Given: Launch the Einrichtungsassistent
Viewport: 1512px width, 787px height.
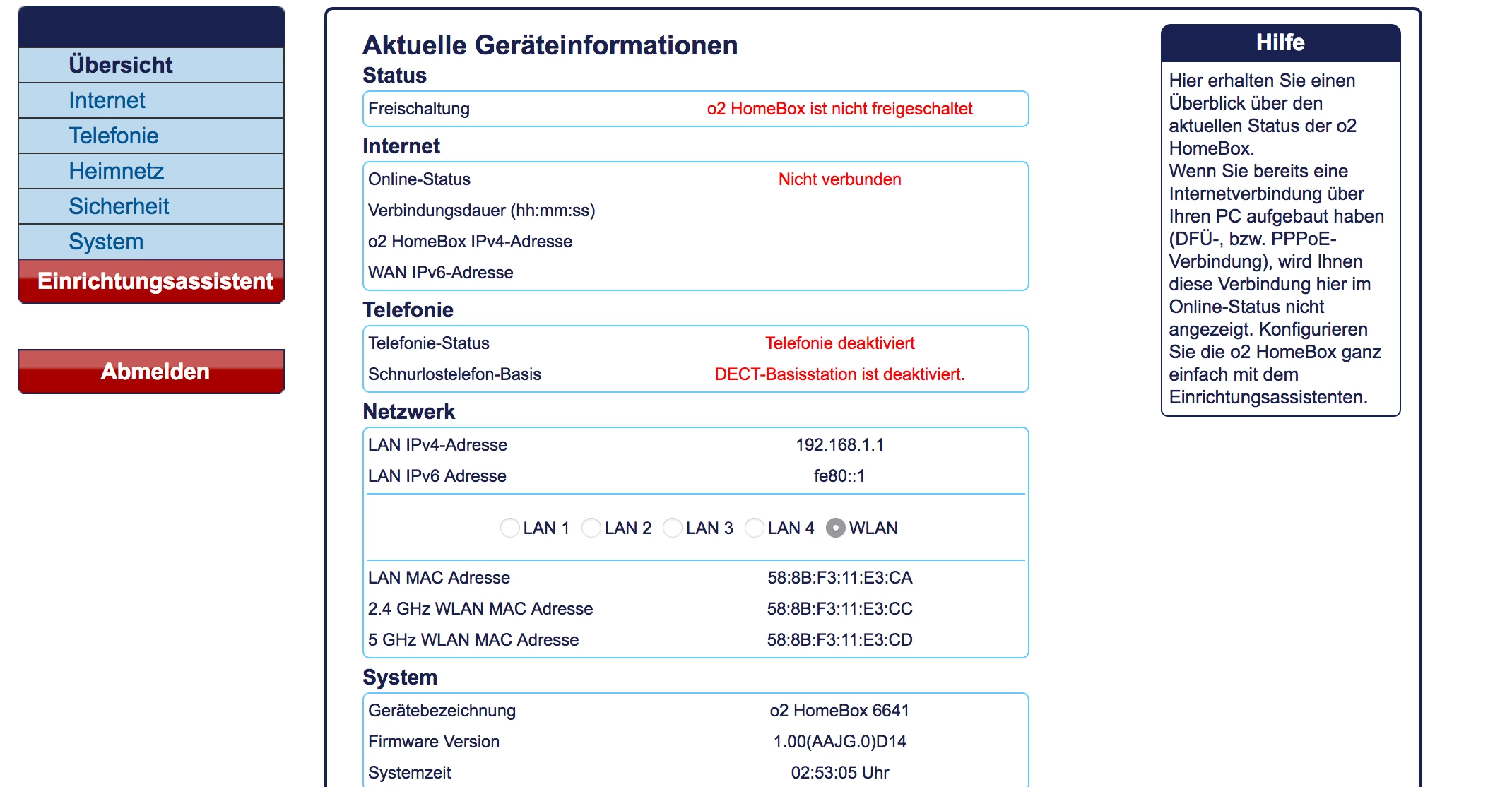Looking at the screenshot, I should (155, 281).
